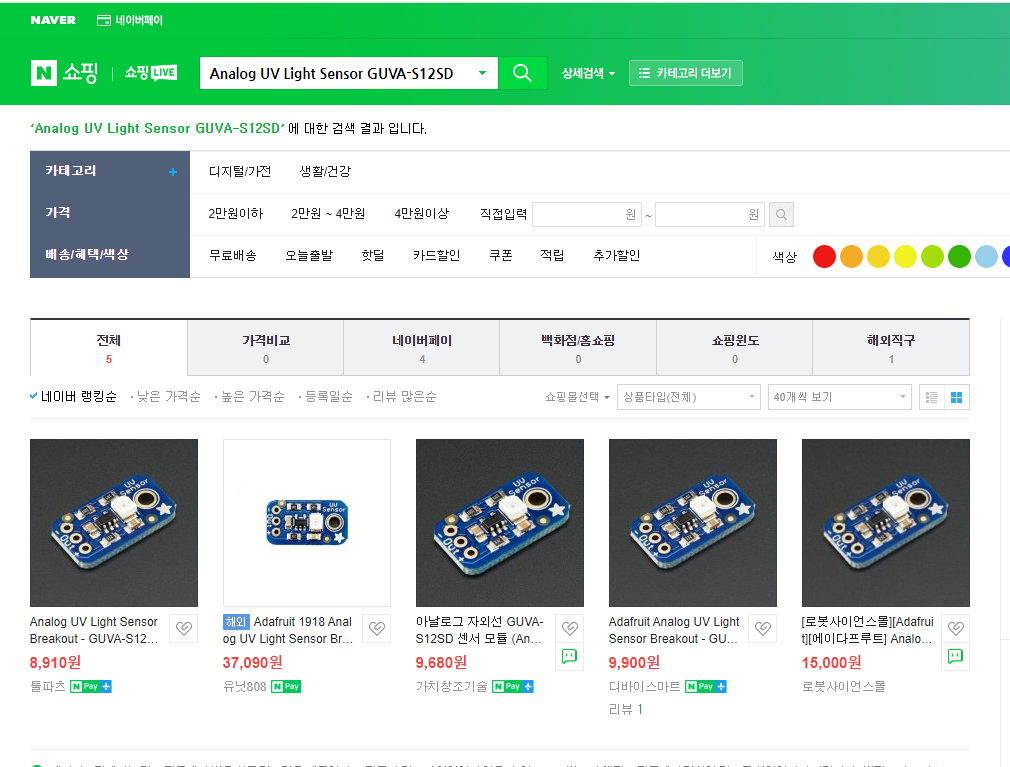Click N Pay badge next to 가치창조기술
Screen dimensions: 1010x767
pyautogui.click(x=512, y=687)
